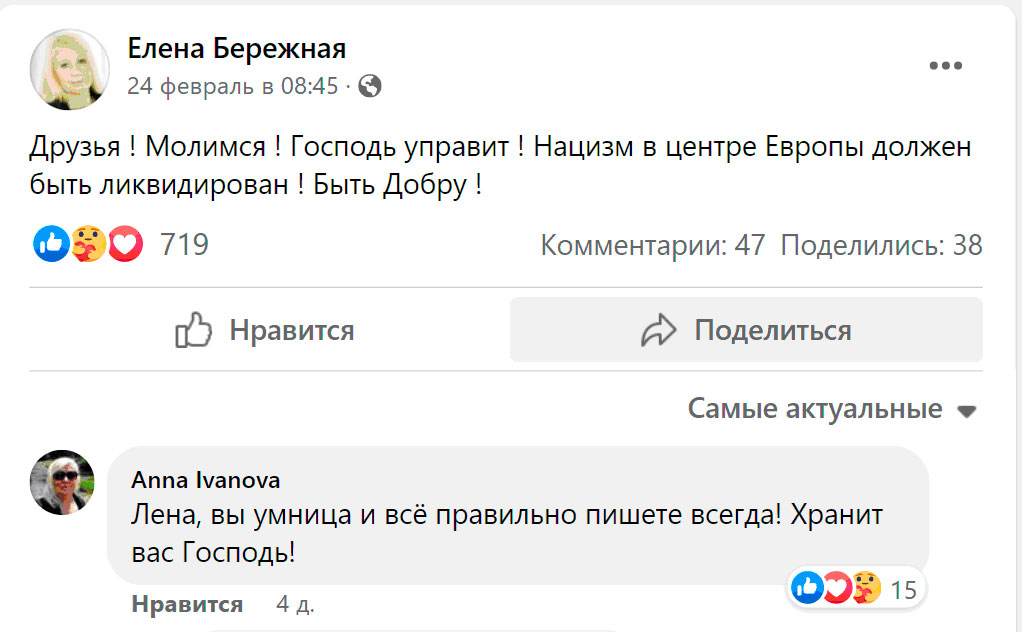Click the dropdown arrow next to Самые актуальные
The image size is (1022, 632).
[966, 411]
